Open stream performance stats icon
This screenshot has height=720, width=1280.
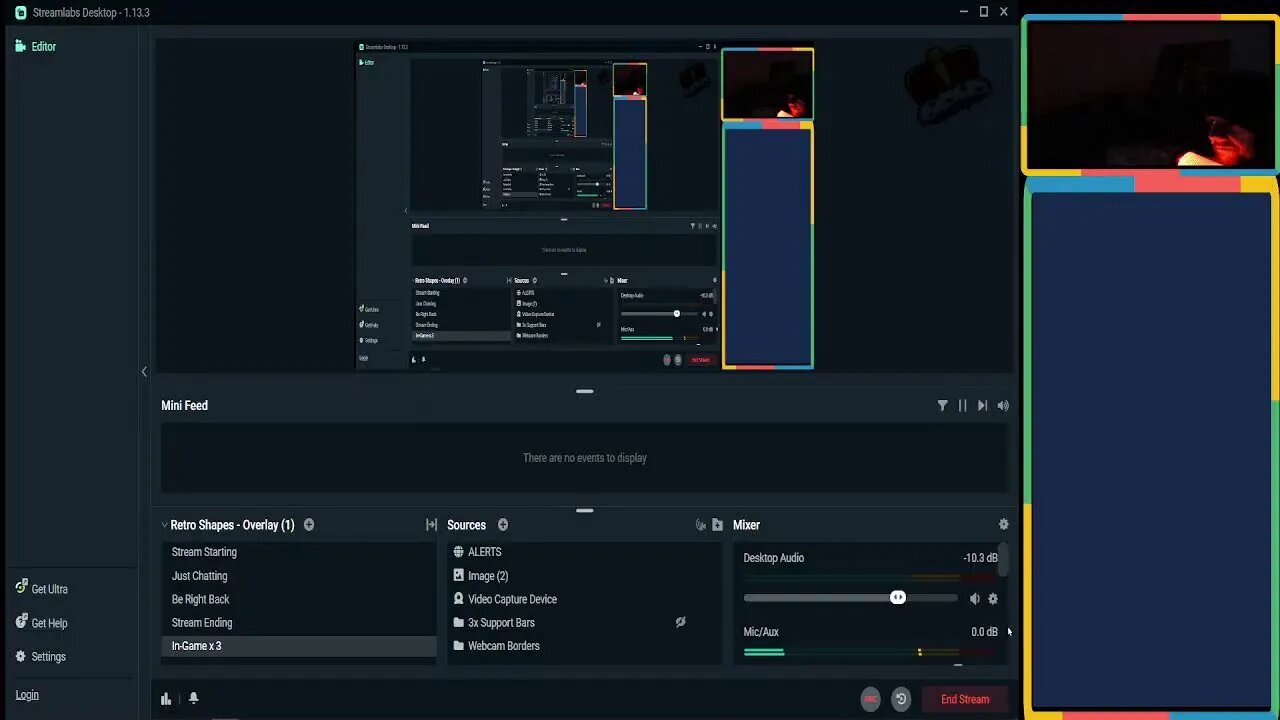166,699
